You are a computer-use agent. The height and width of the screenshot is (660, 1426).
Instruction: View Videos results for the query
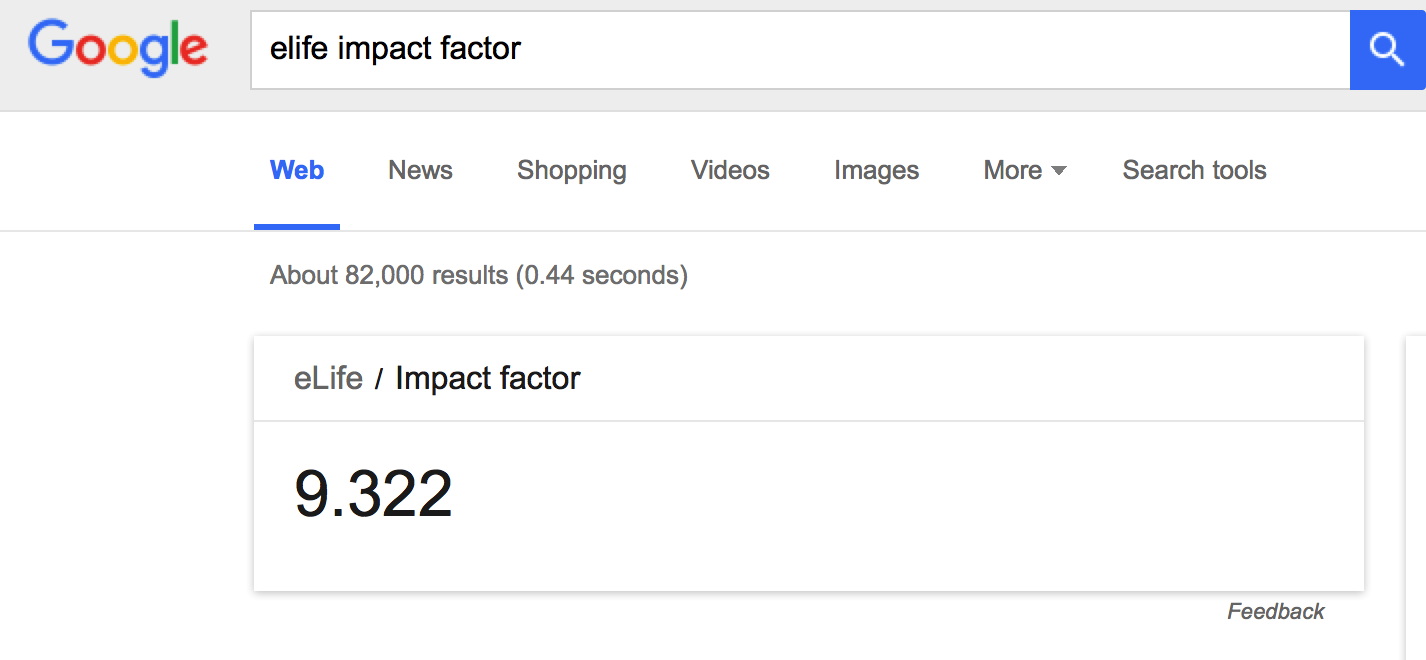[729, 170]
